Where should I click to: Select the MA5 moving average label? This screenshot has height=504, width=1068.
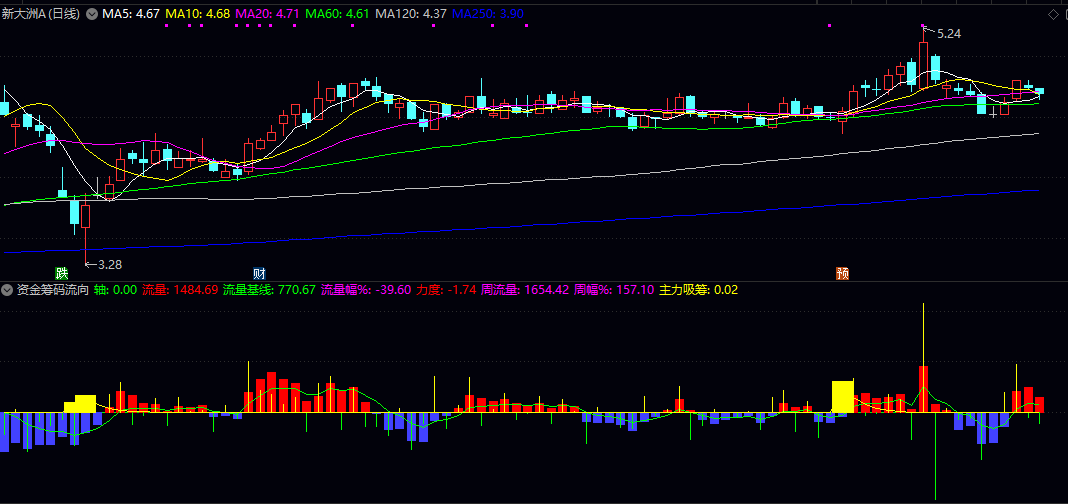(x=130, y=14)
